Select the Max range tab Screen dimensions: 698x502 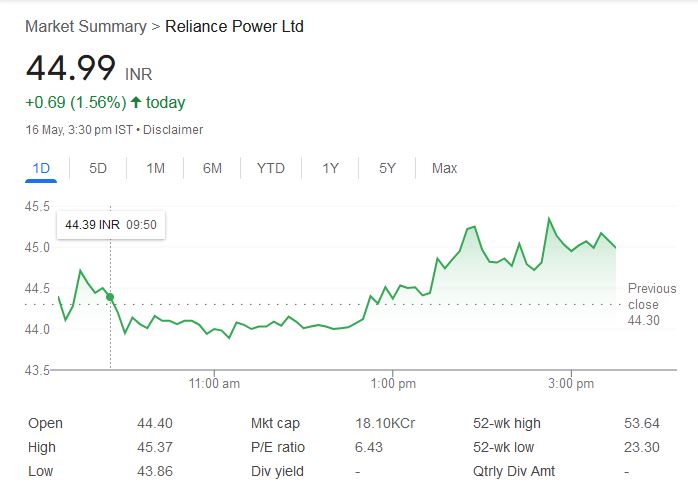coord(444,168)
